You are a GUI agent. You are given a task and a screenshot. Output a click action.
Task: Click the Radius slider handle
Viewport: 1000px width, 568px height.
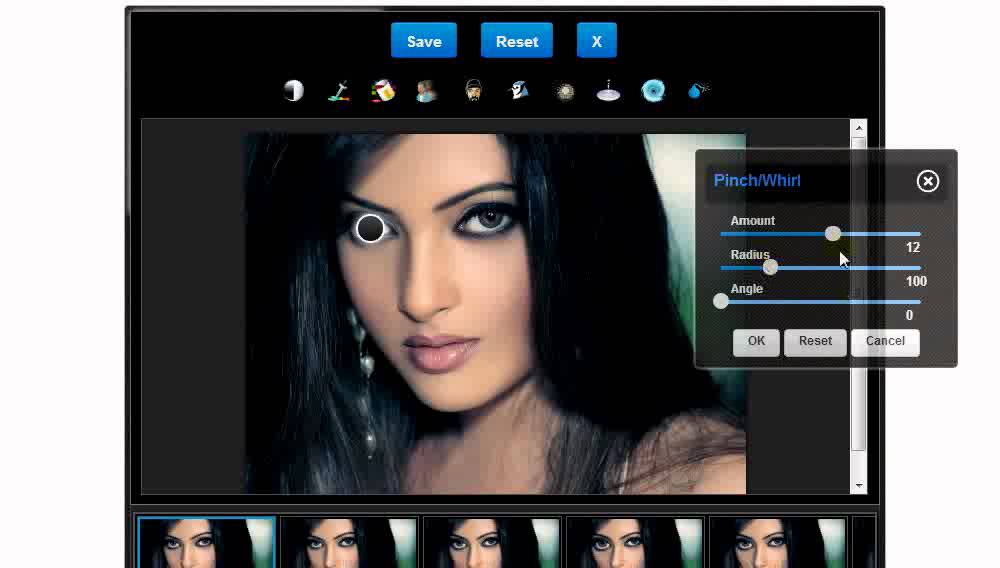[770, 267]
